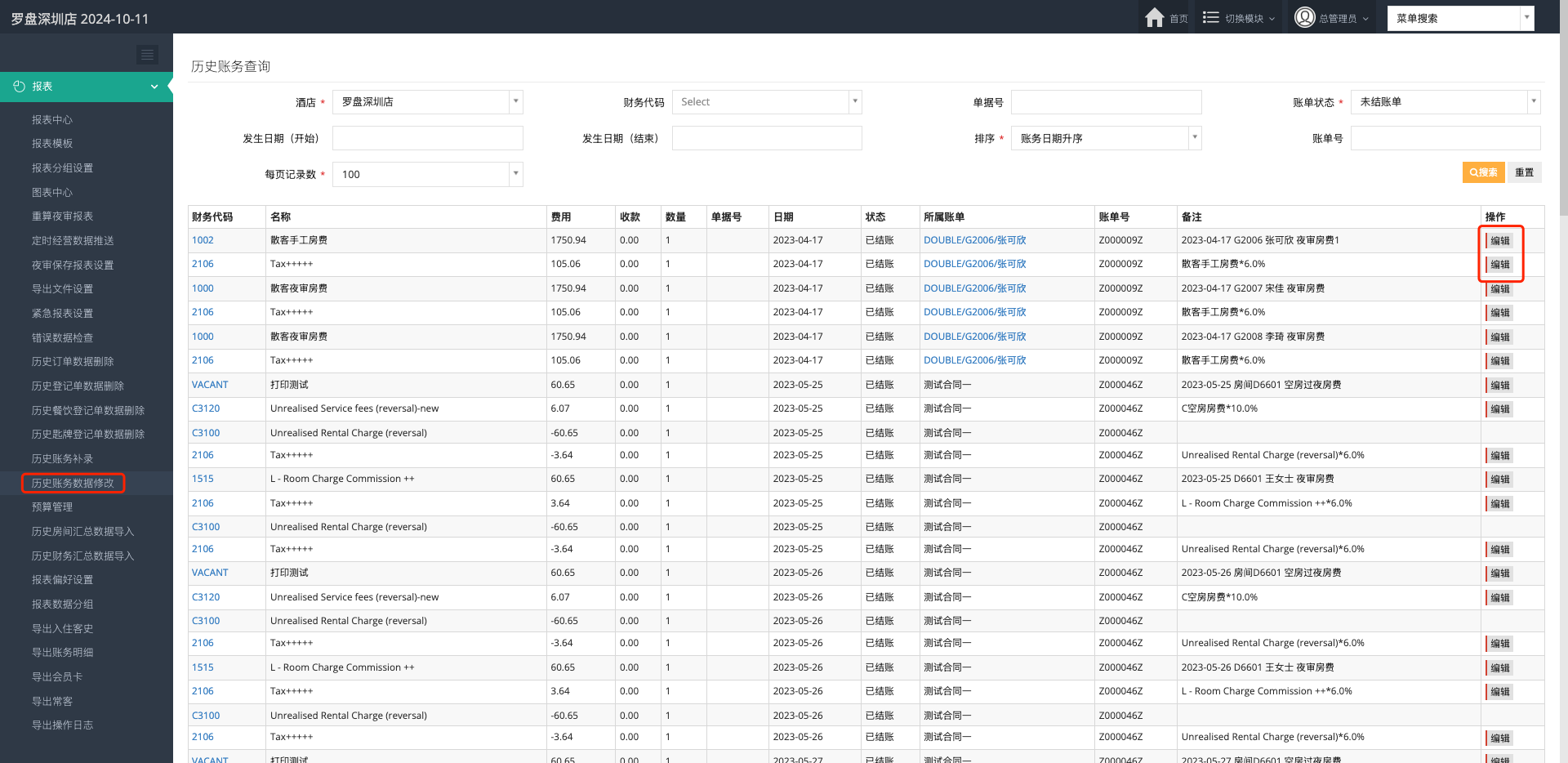Click the 单据号 input field
Screen dimensions: 1568x763
tap(1106, 102)
